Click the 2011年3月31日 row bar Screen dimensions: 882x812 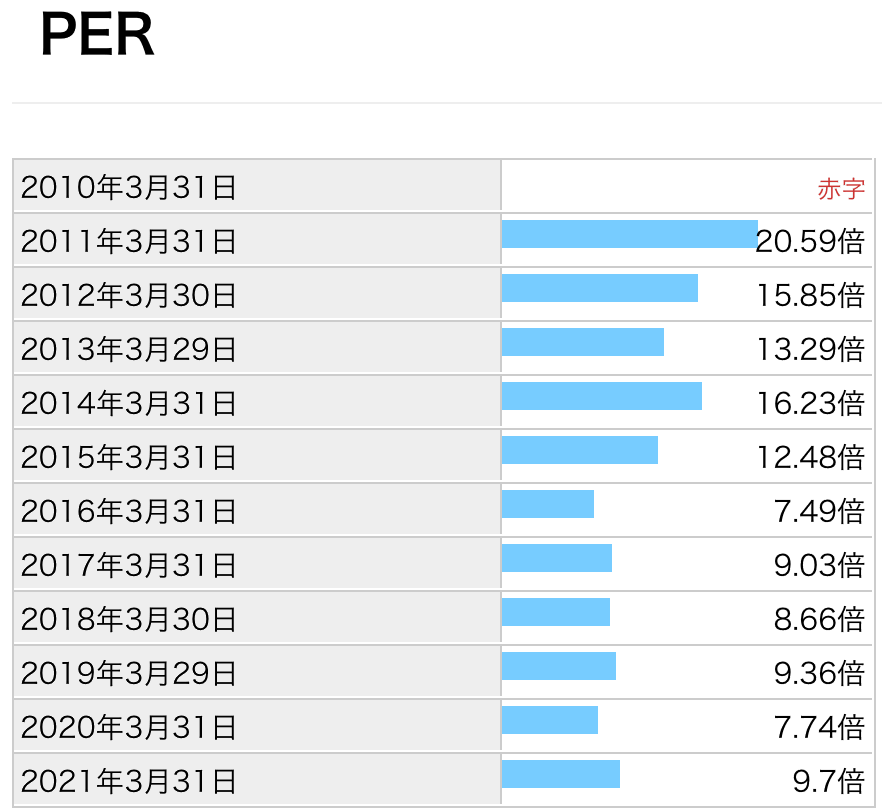(x=629, y=234)
